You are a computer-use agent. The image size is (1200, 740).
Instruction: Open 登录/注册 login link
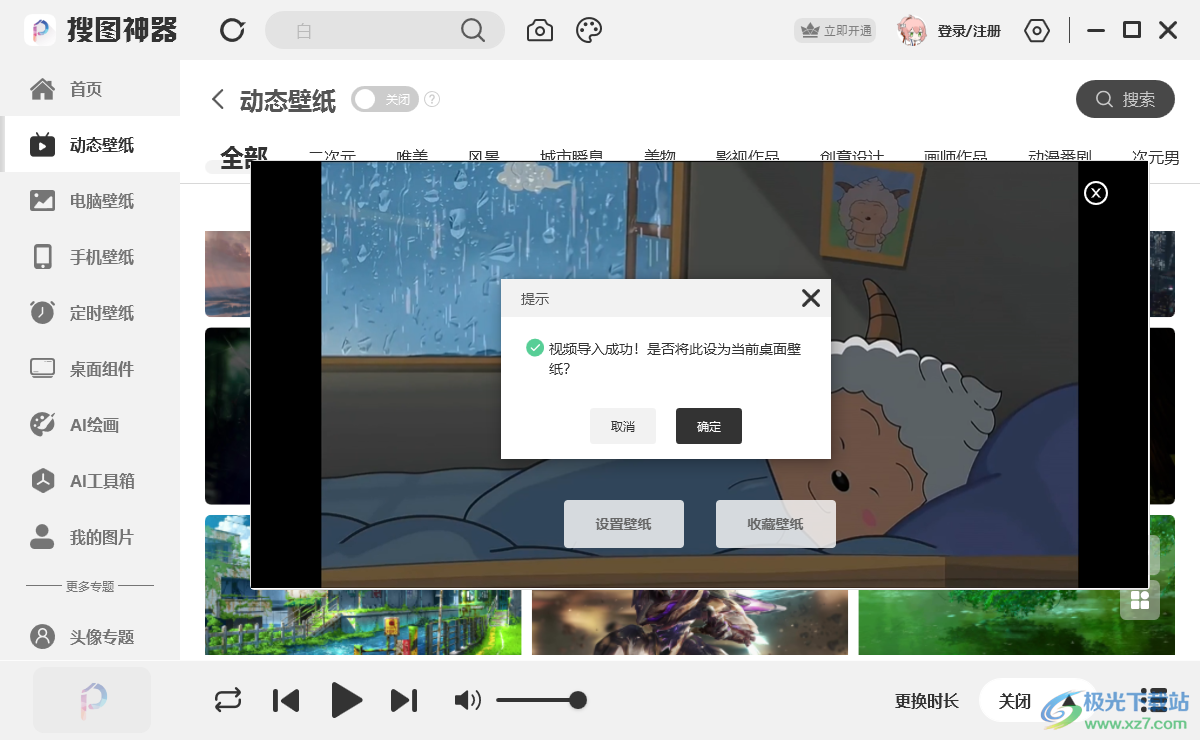[969, 31]
